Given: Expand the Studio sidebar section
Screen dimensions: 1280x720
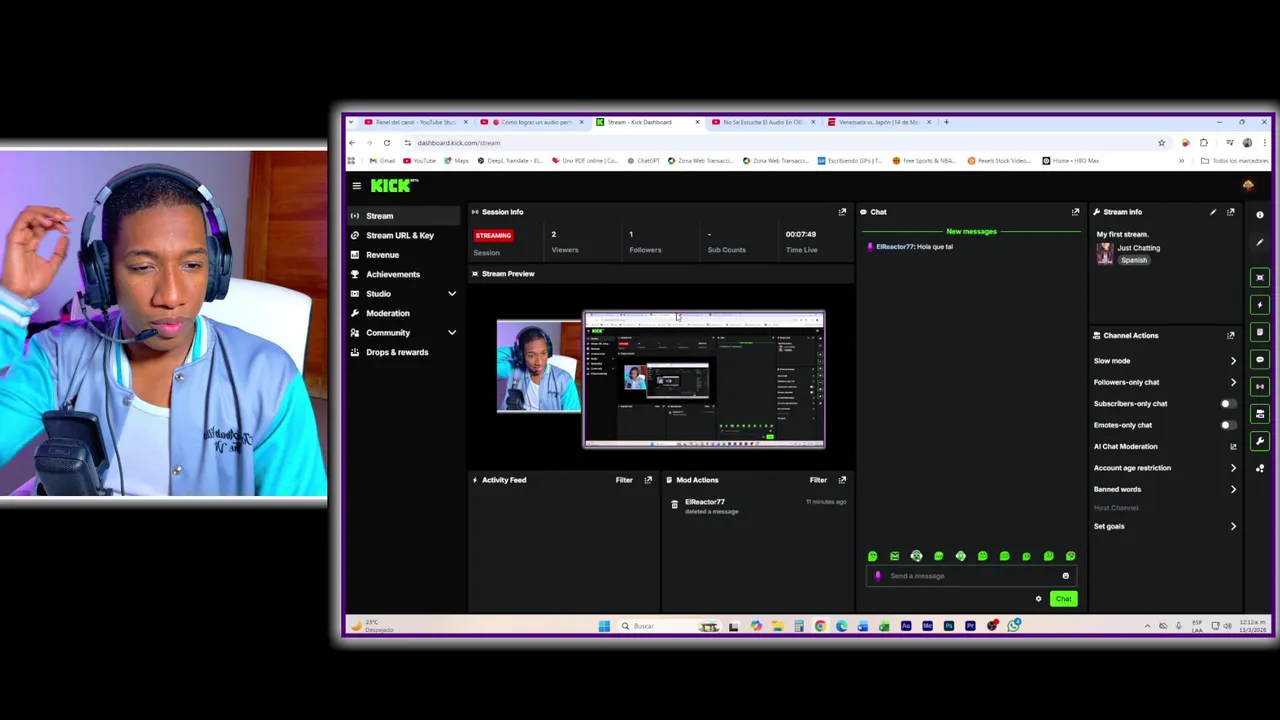Looking at the screenshot, I should (451, 294).
